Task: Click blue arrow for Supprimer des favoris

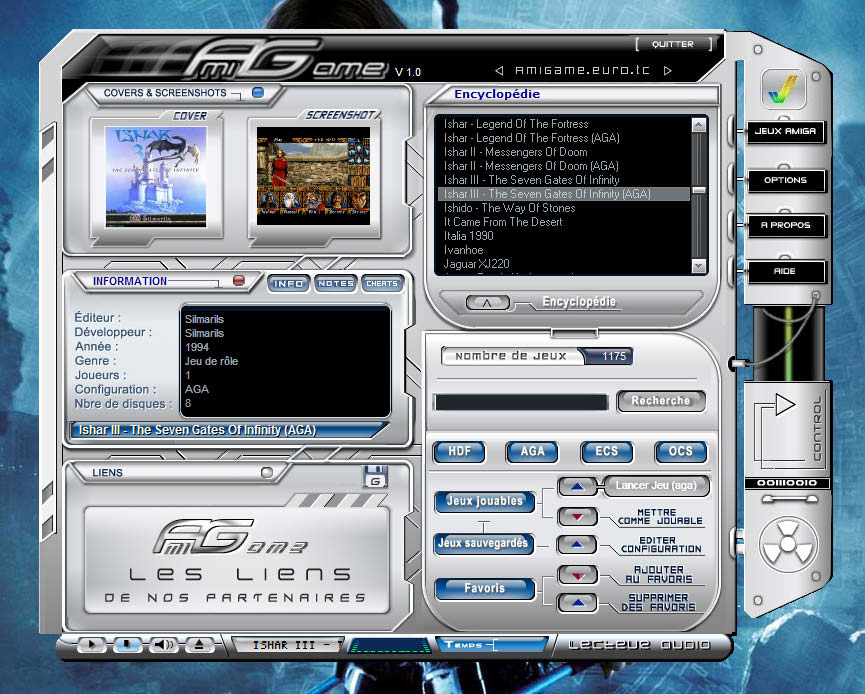Action: pyautogui.click(x=577, y=603)
